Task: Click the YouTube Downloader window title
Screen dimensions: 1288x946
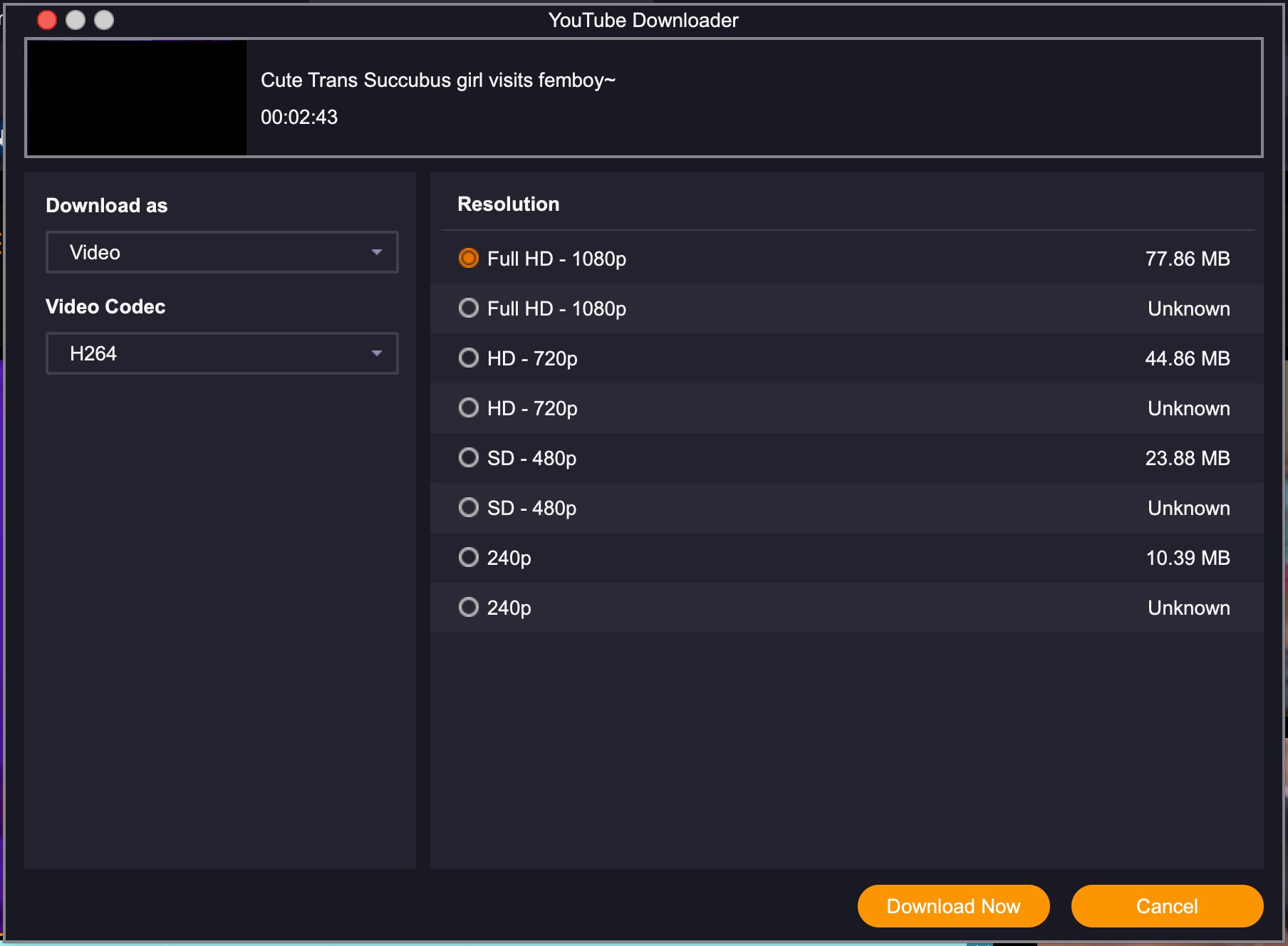Action: click(x=643, y=20)
